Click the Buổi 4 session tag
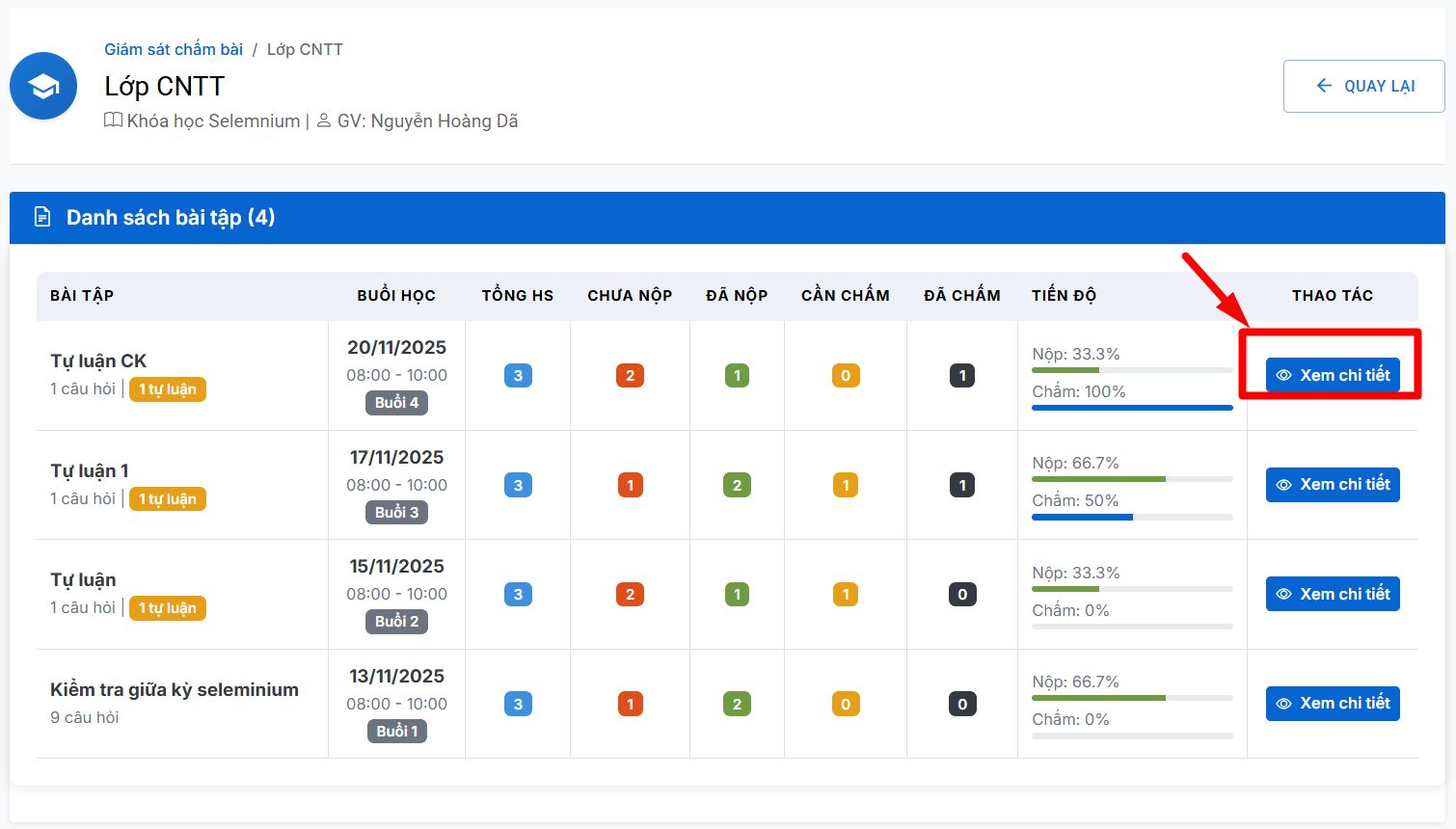Viewport: 1456px width, 829px height. tap(396, 403)
